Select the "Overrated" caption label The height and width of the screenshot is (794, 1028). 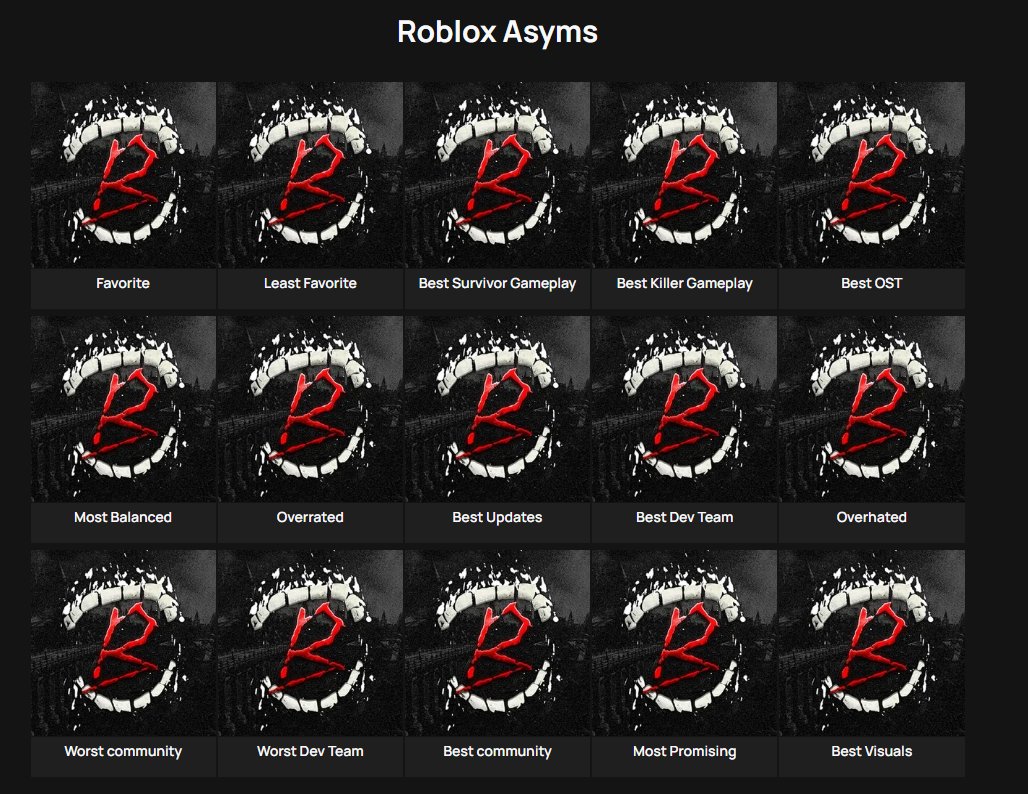click(x=310, y=517)
